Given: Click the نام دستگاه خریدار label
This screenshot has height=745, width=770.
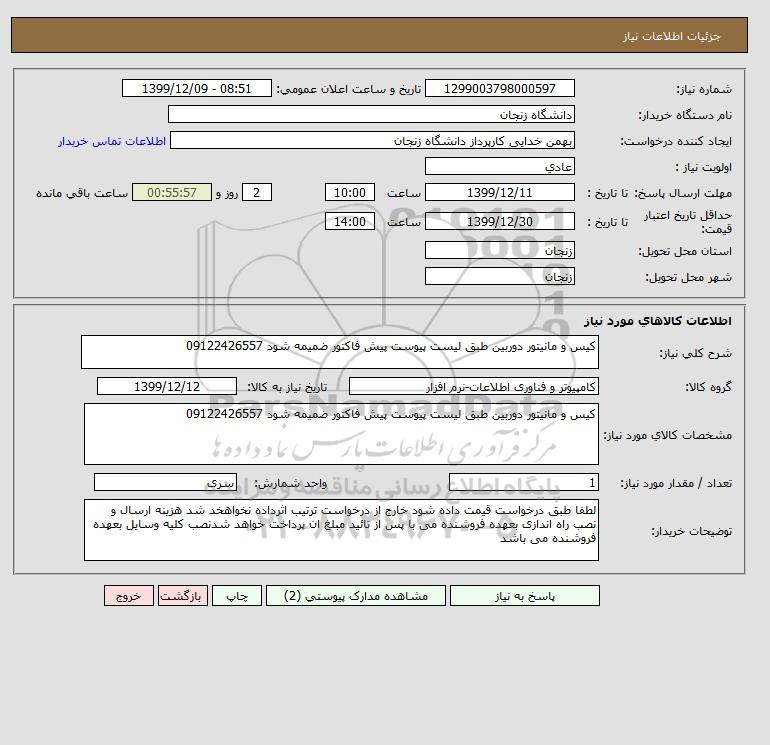Looking at the screenshot, I should click(x=685, y=115).
